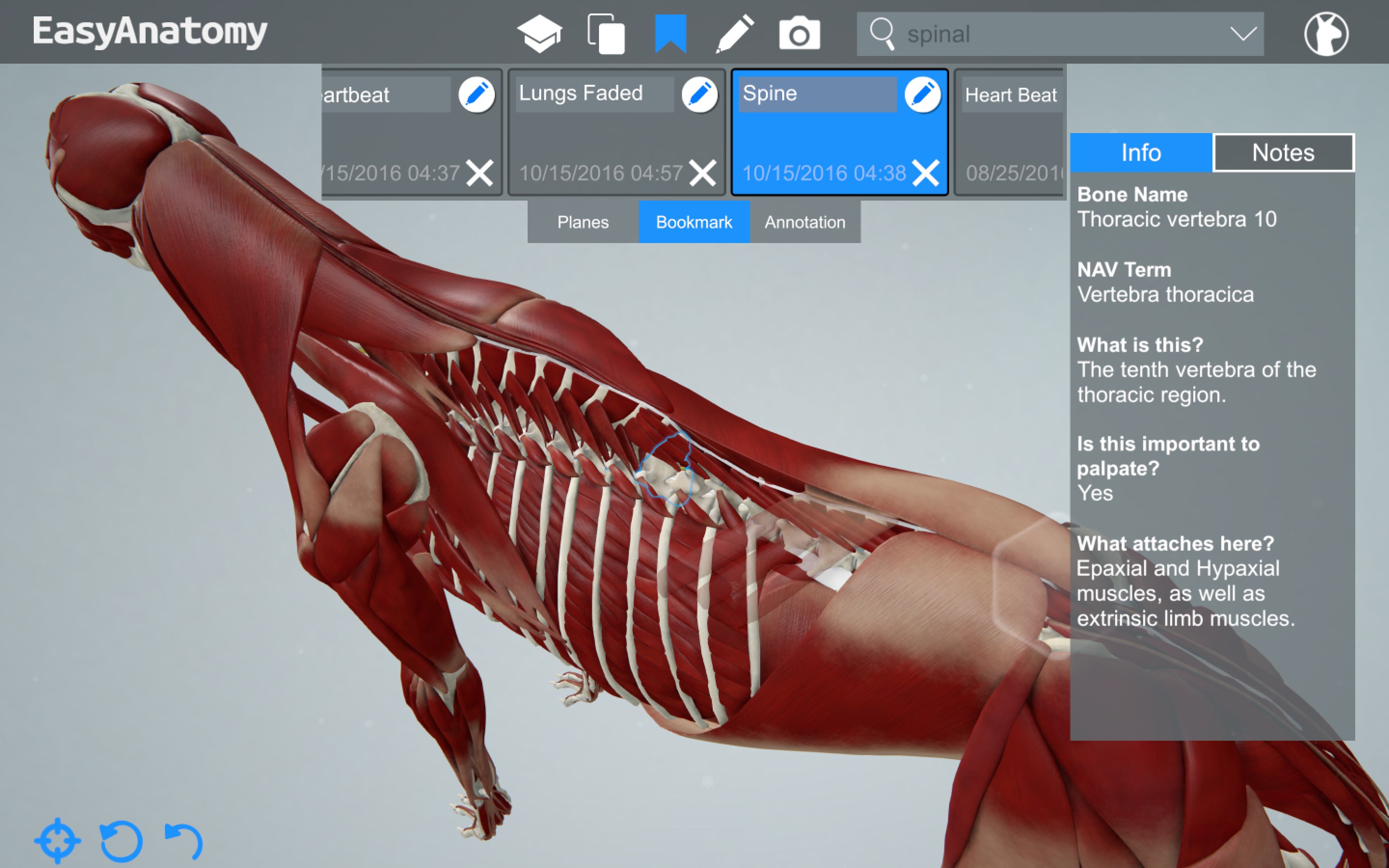Remove the Lungs Faded bookmark

703,173
